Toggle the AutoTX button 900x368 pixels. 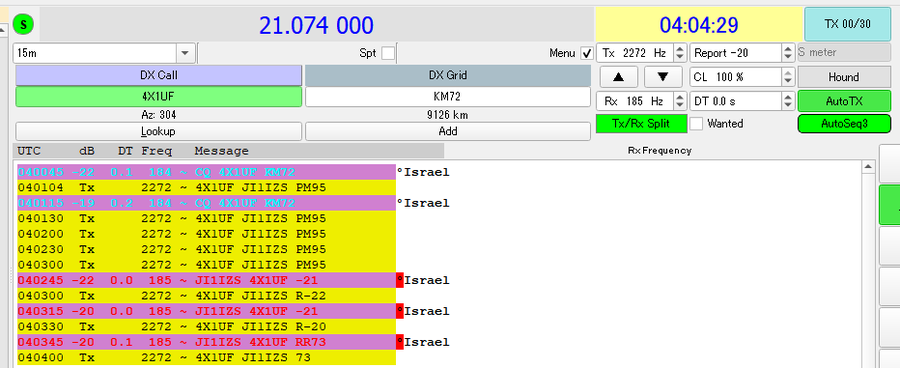click(x=844, y=101)
